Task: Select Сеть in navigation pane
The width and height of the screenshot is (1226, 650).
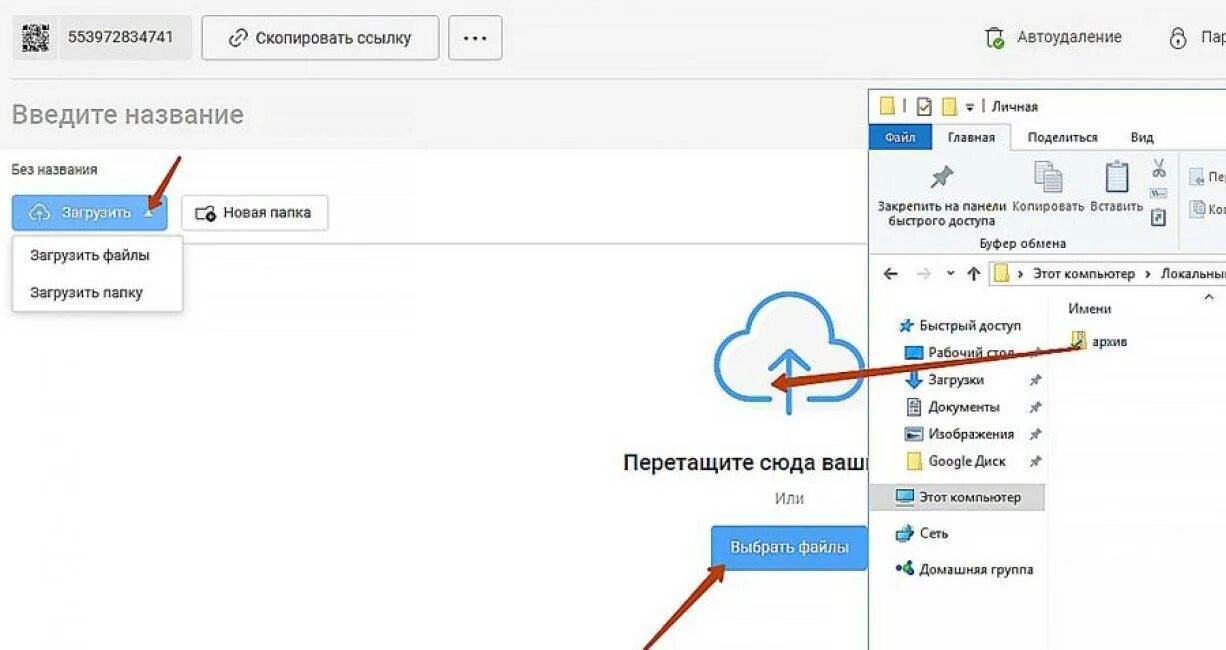Action: pos(922,533)
